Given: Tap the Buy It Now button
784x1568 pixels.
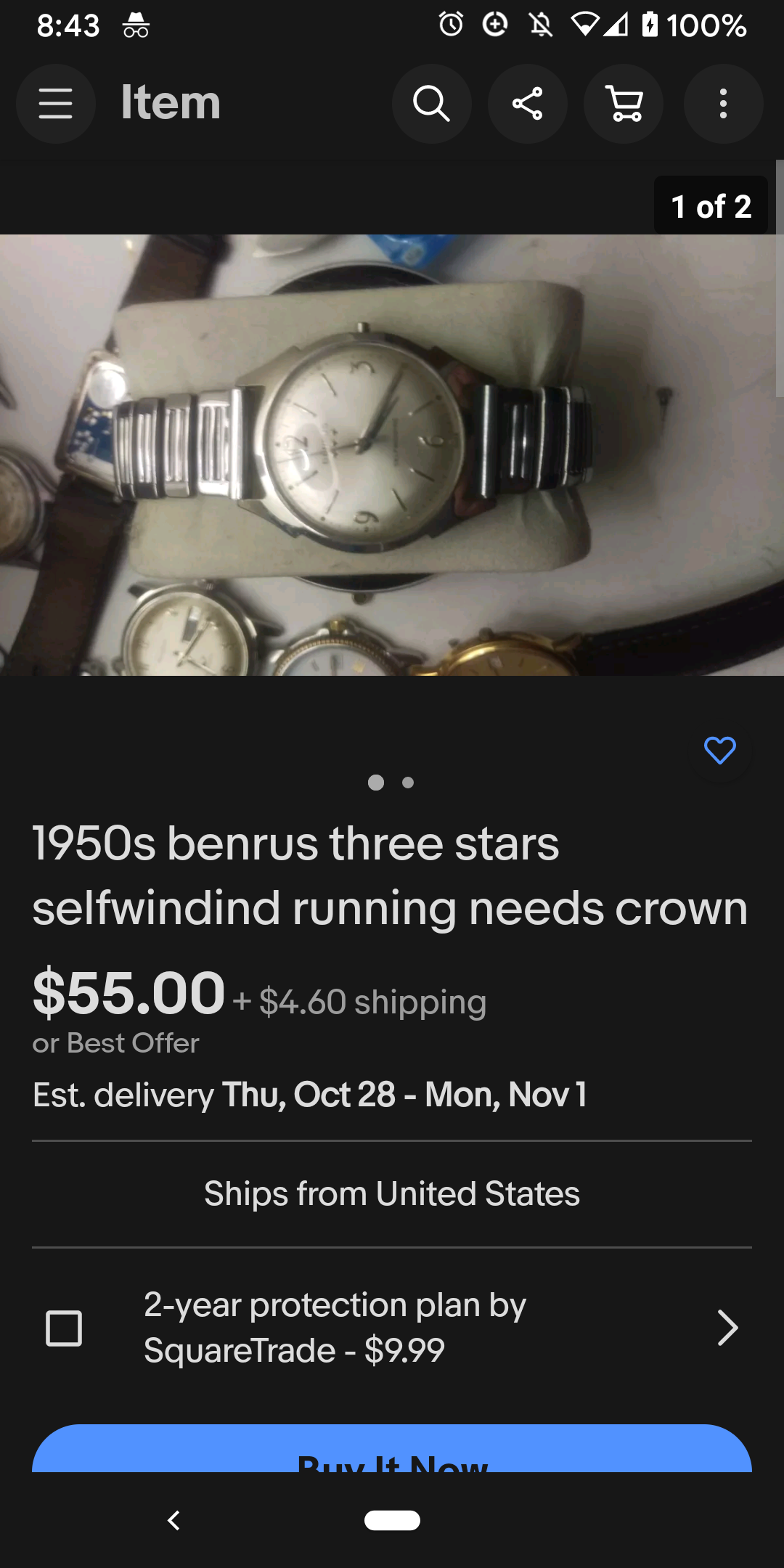Looking at the screenshot, I should pyautogui.click(x=392, y=1449).
